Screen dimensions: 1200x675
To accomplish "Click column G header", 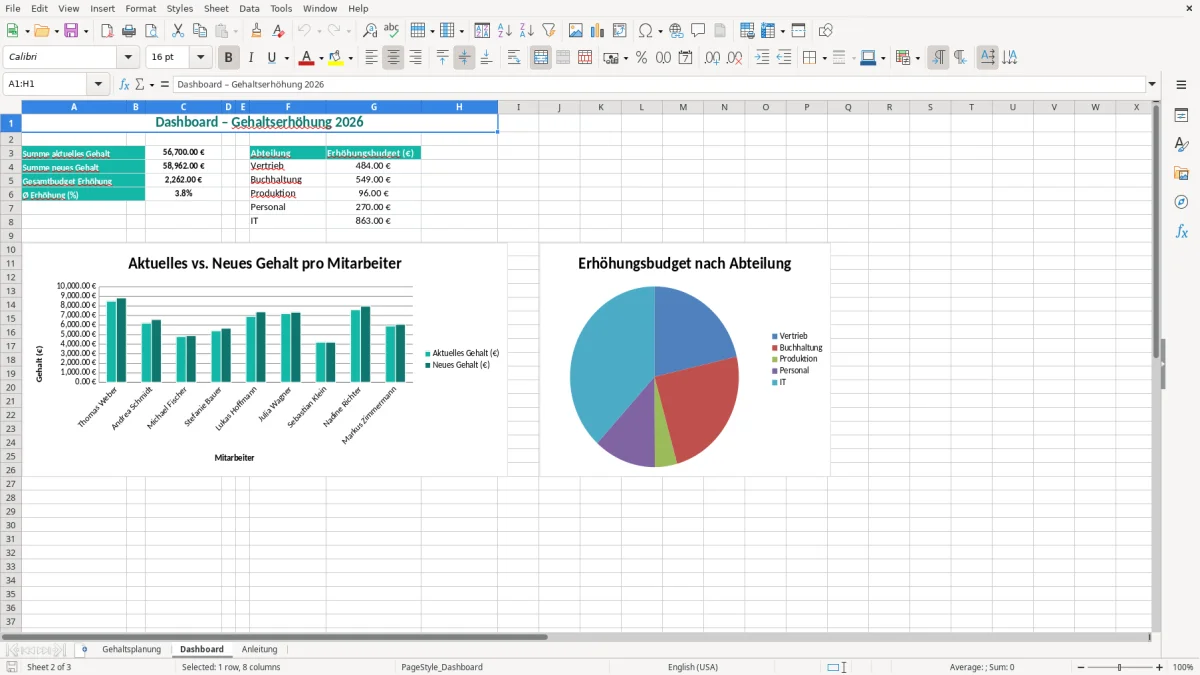I will click(x=374, y=107).
